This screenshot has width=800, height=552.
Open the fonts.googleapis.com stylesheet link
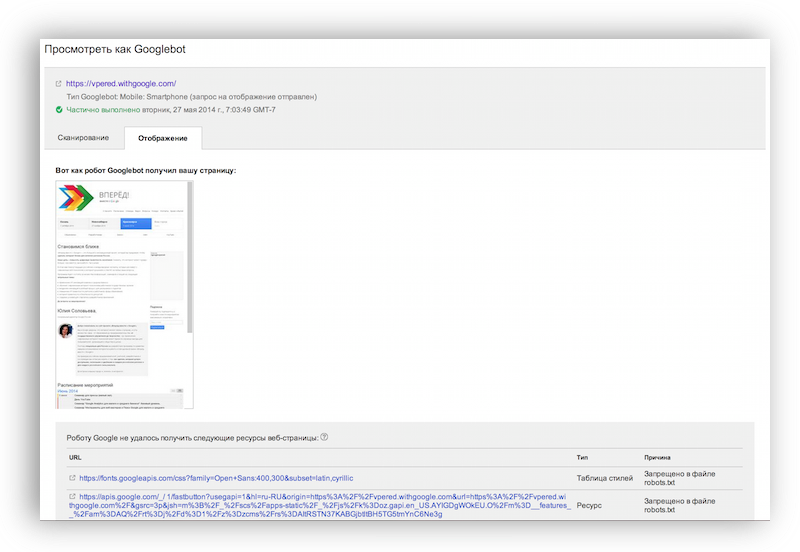[x=216, y=478]
